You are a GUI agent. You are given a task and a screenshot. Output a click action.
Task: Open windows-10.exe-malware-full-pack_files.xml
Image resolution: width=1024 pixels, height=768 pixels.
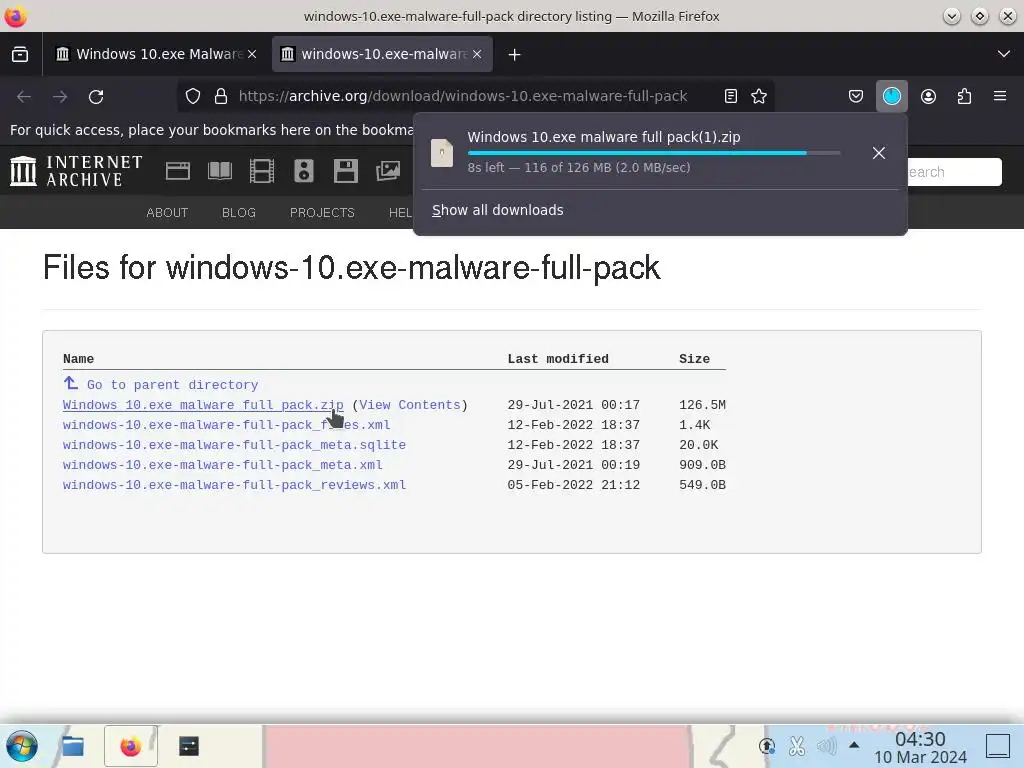tap(227, 425)
